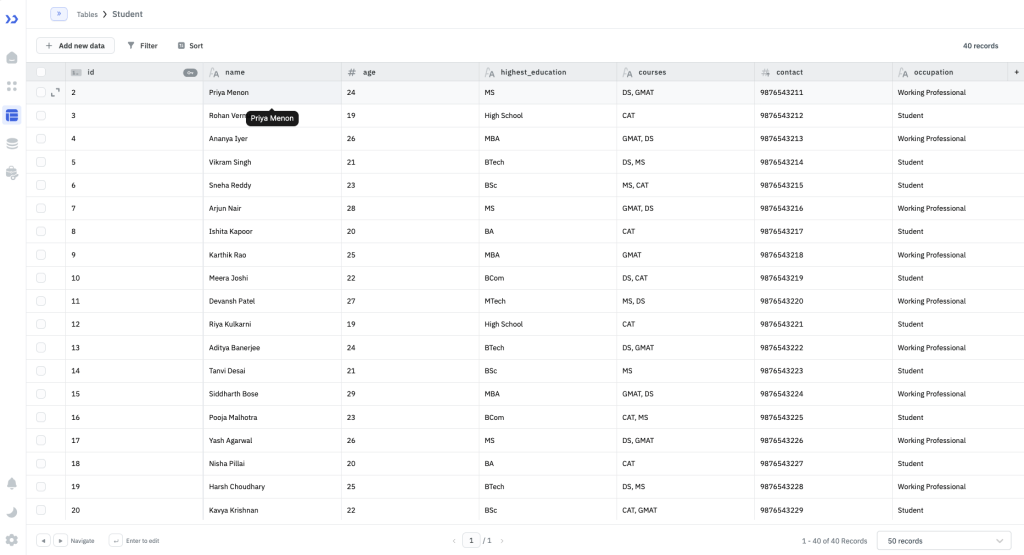
Task: Click the plus icon to add a column
Action: pyautogui.click(x=1016, y=72)
